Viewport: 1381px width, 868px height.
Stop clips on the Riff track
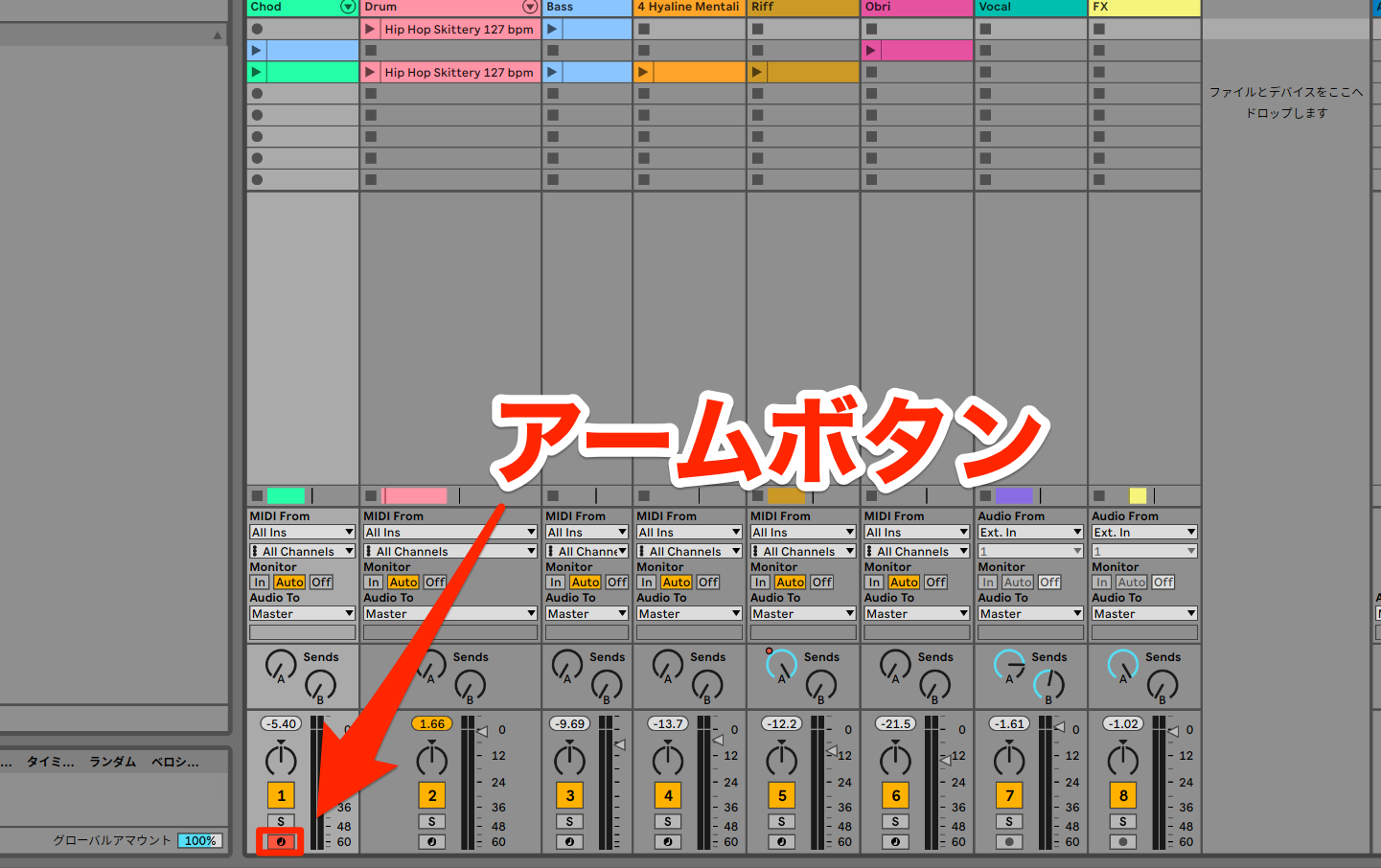pyautogui.click(x=757, y=496)
